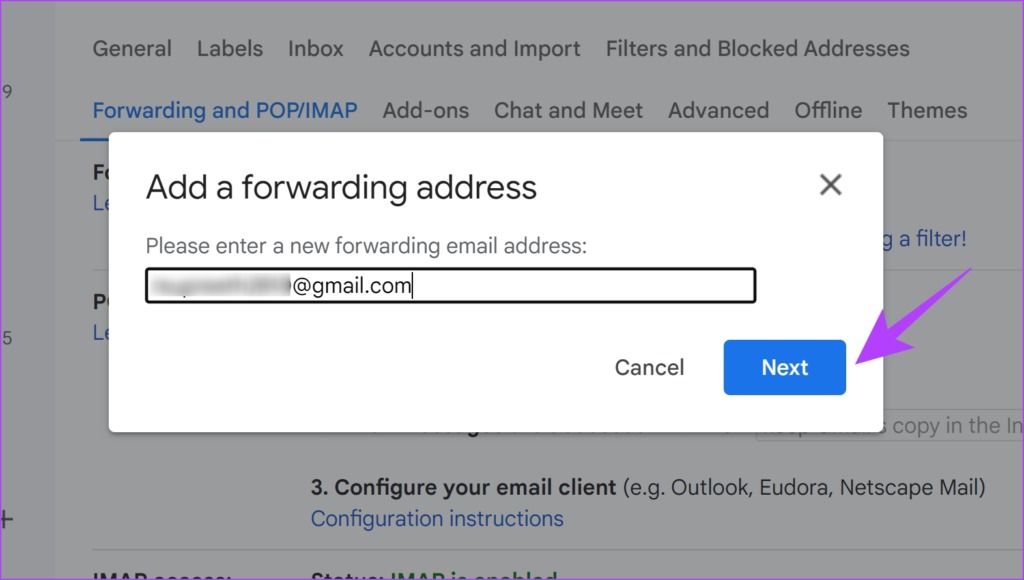Image resolution: width=1024 pixels, height=580 pixels.
Task: Select the Forwarding and POP/IMAP tab
Action: click(224, 111)
